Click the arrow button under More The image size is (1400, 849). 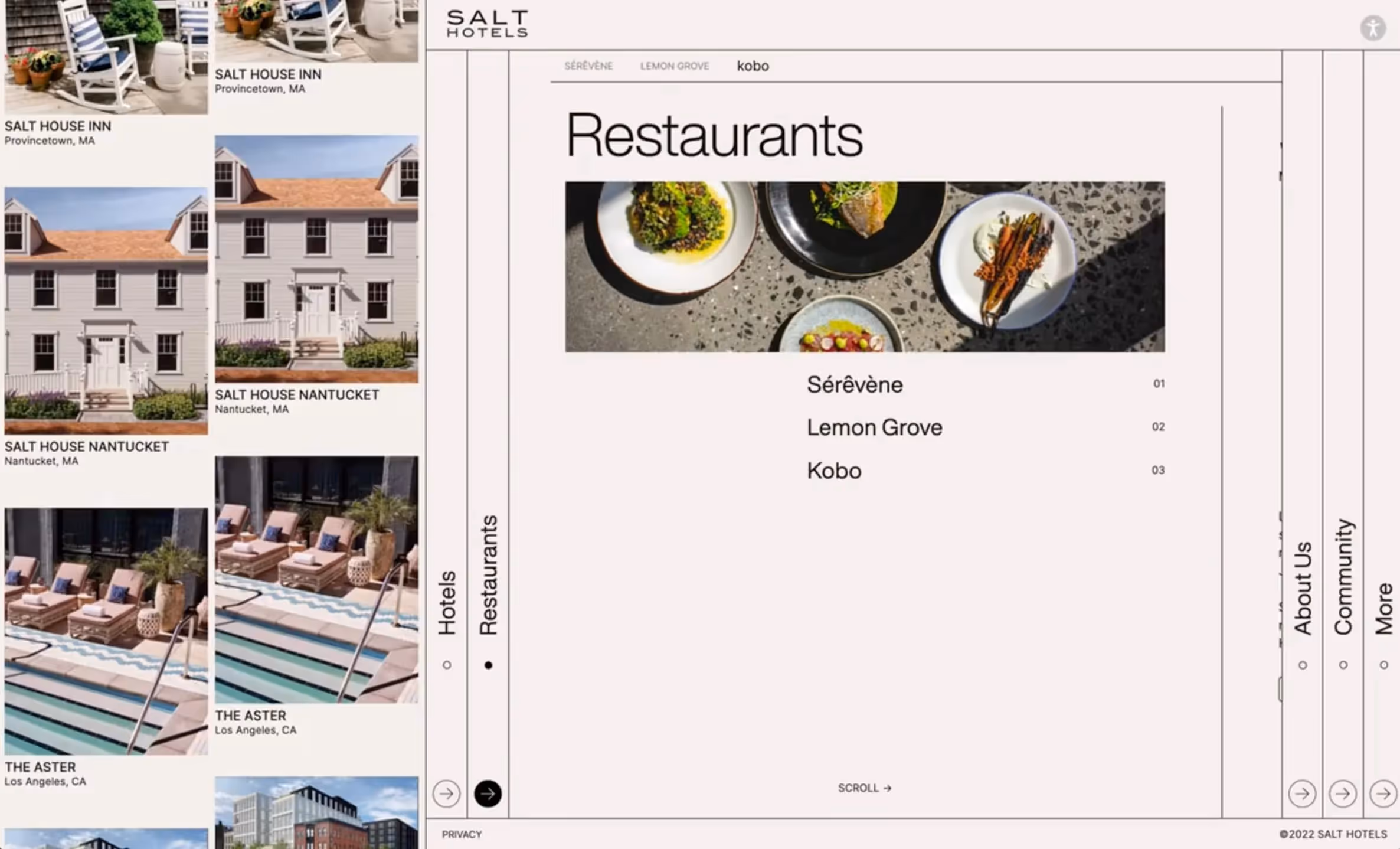point(1383,794)
